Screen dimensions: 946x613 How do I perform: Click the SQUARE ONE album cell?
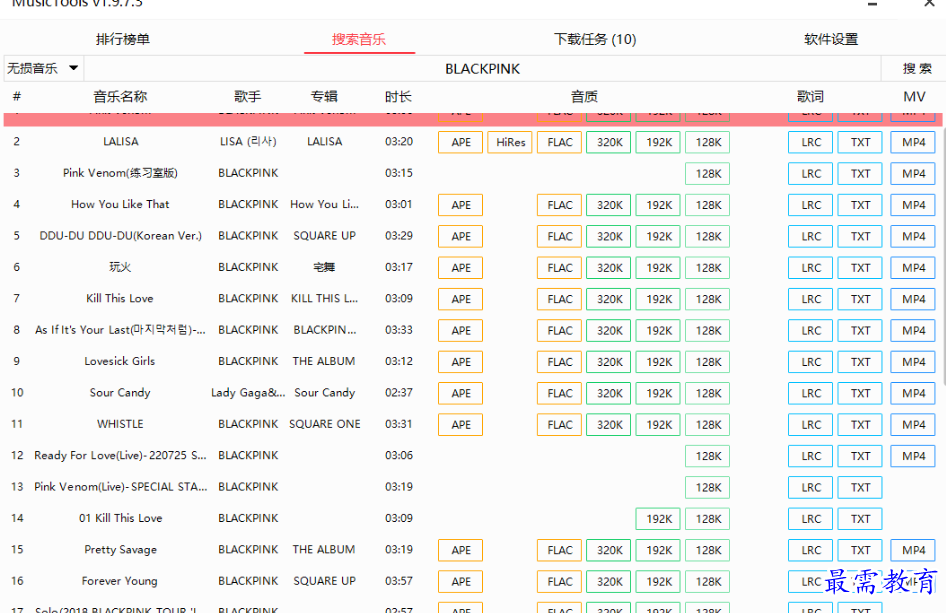tap(325, 424)
